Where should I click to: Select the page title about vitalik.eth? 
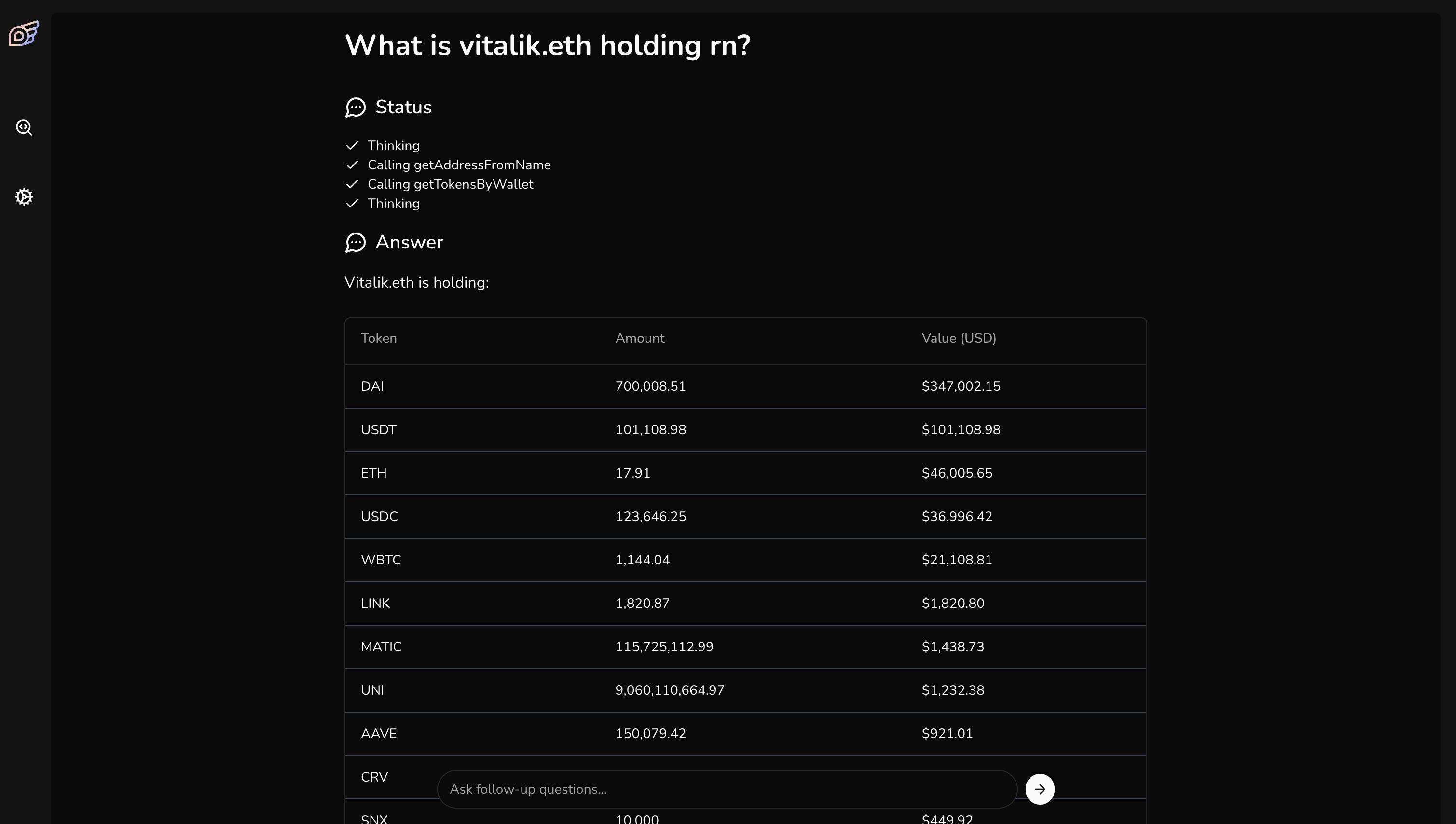547,45
